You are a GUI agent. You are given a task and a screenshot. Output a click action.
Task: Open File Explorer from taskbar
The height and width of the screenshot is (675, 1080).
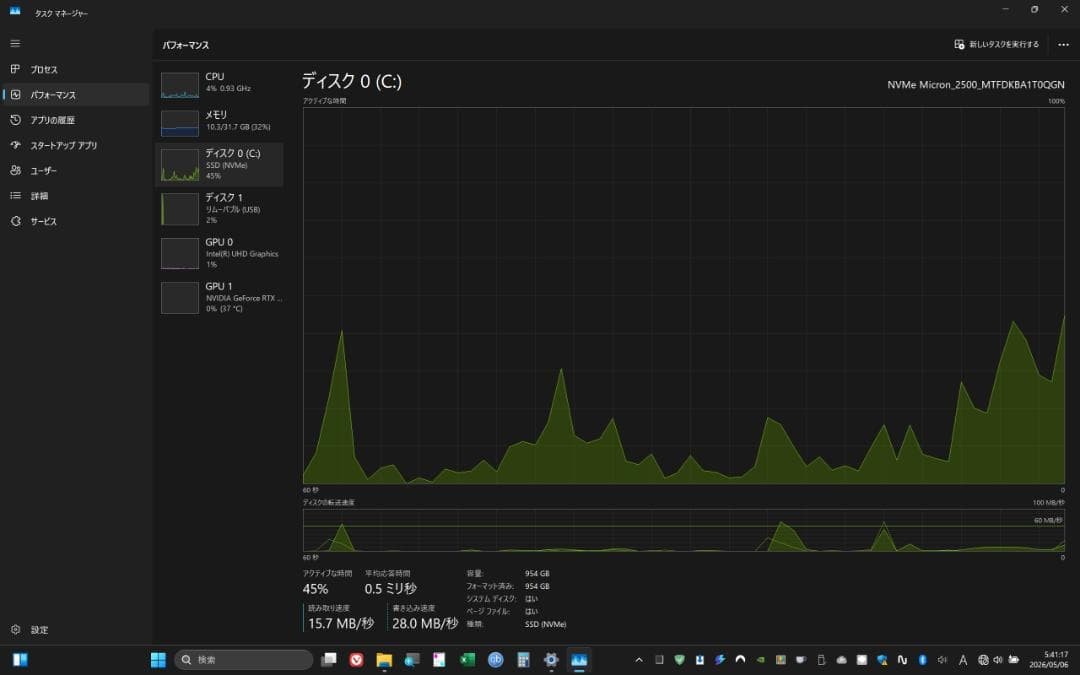tap(384, 660)
